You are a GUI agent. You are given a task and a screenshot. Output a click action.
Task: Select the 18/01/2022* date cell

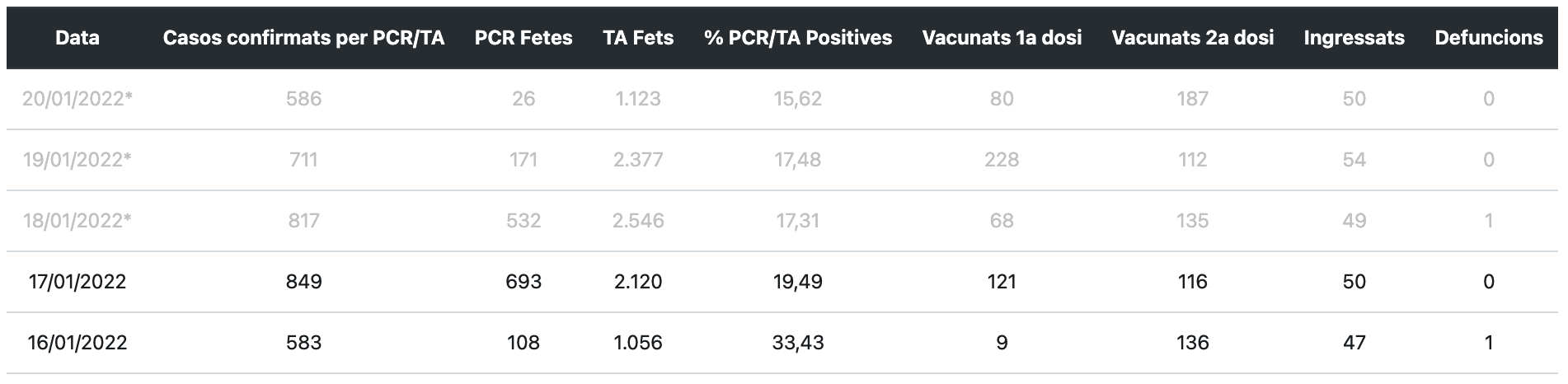[x=77, y=221]
